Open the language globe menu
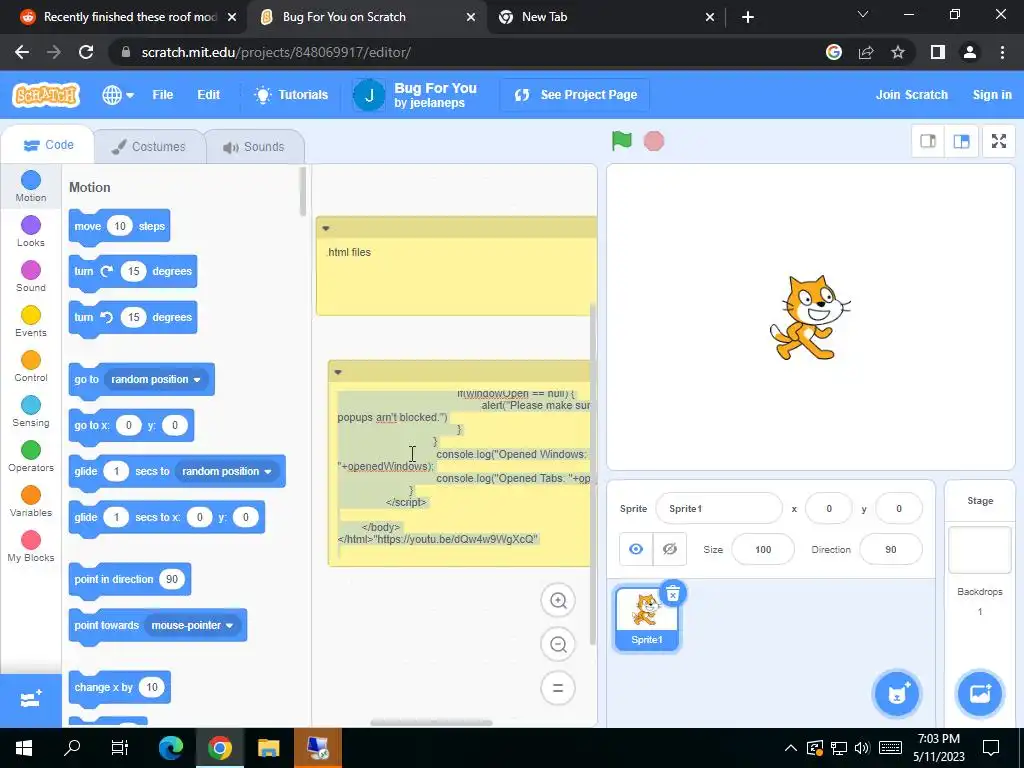Screen dimensions: 1024x768 coord(118,95)
